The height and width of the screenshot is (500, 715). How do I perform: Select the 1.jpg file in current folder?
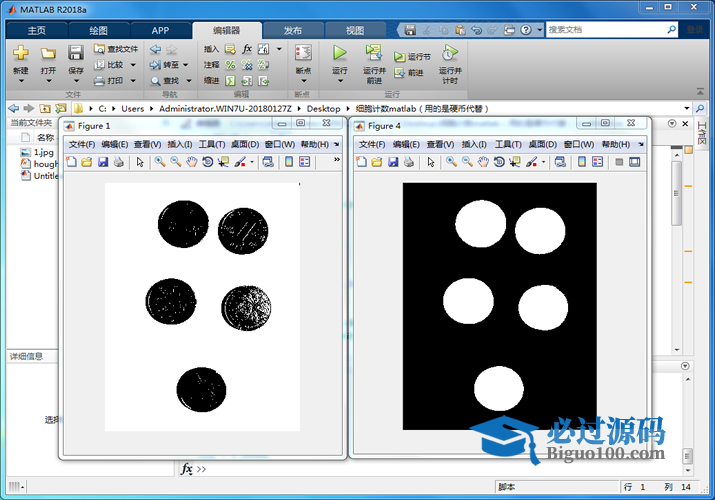43,152
